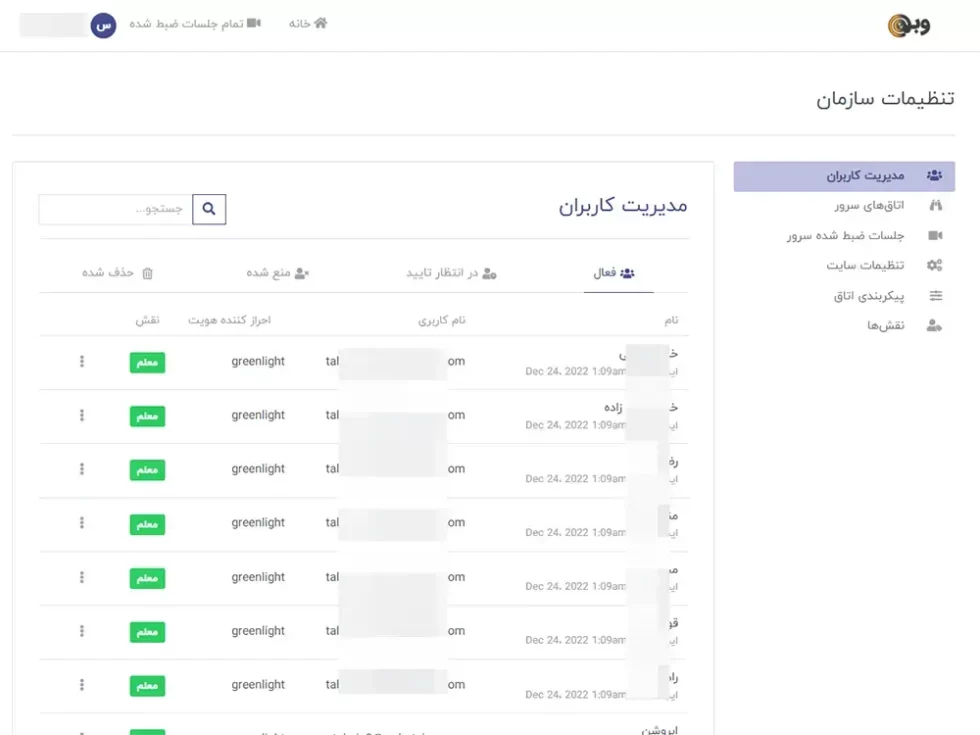This screenshot has height=735, width=980.
Task: Open اتاق‌های سرور sidebar item
Action: 868,206
